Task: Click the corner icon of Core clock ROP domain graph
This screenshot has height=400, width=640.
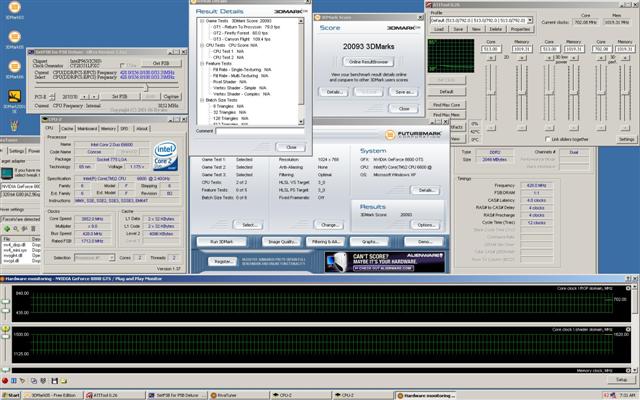Action: 628,288
